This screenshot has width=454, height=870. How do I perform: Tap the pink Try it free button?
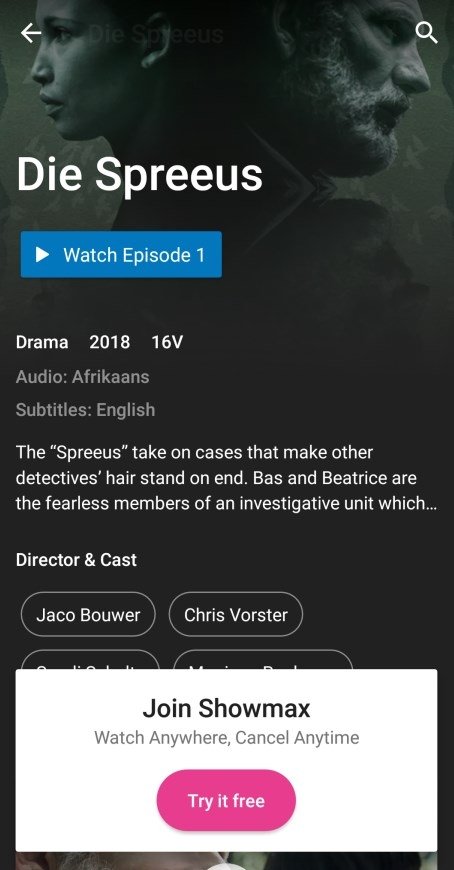click(226, 801)
